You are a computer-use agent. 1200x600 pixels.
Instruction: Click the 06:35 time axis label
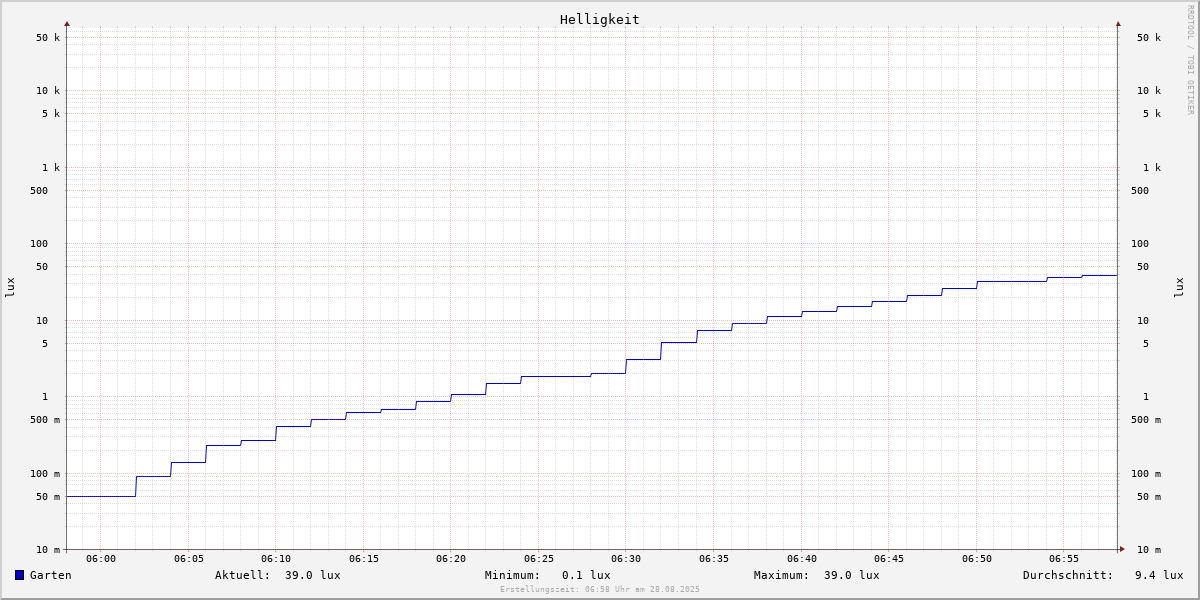714,559
